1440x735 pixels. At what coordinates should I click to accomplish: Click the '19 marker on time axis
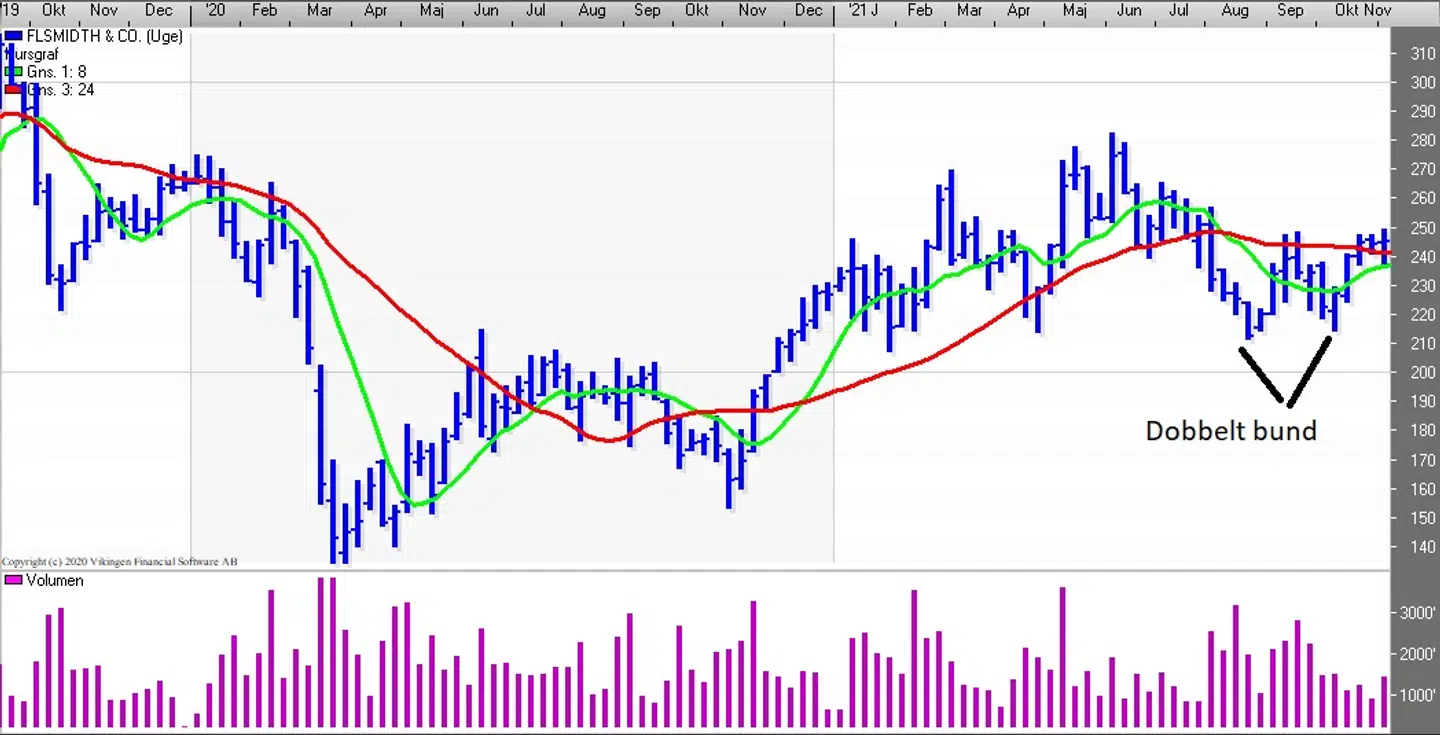coord(12,10)
